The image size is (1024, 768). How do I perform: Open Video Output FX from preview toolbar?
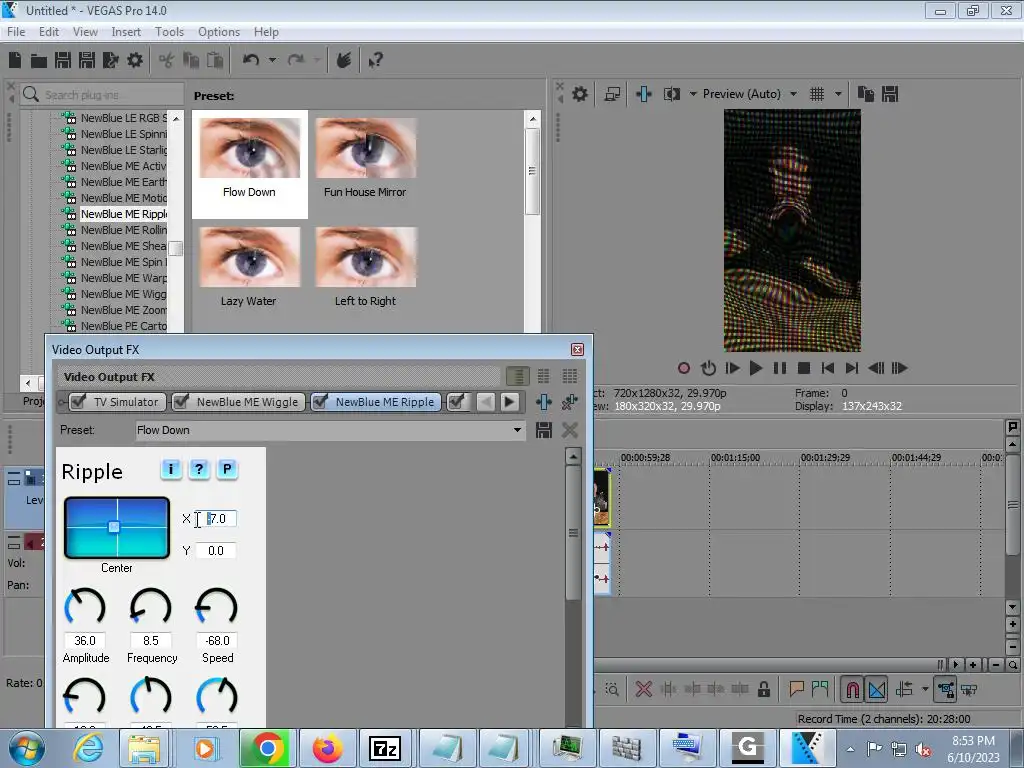tap(643, 94)
